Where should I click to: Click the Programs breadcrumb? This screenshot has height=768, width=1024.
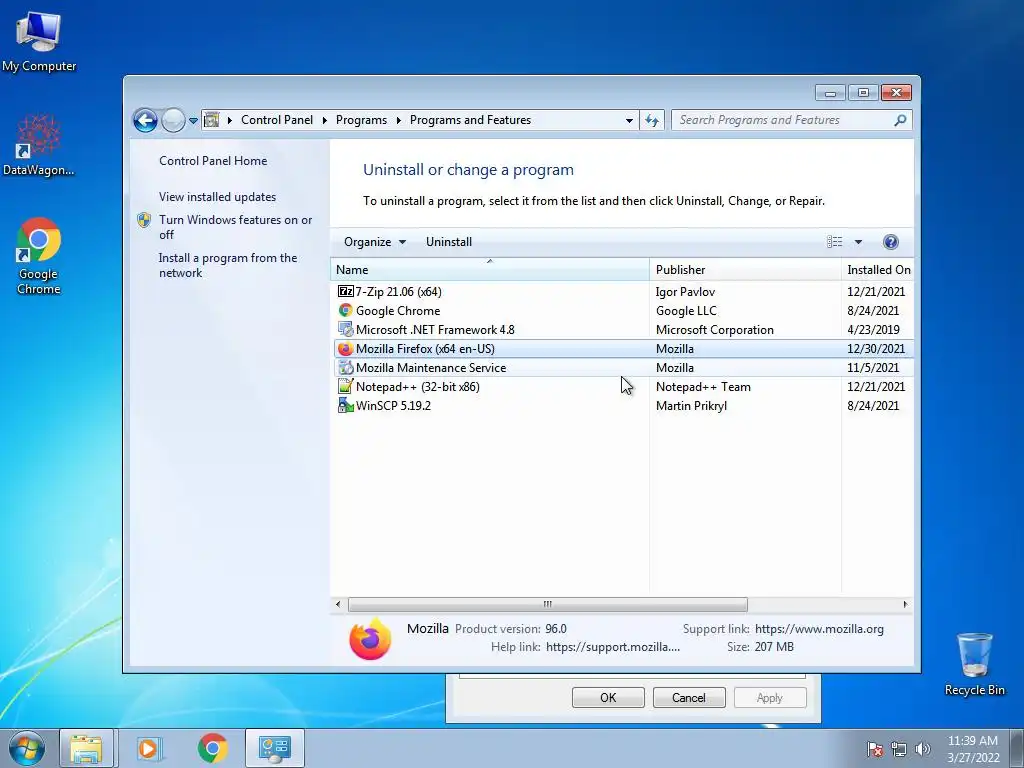361,120
